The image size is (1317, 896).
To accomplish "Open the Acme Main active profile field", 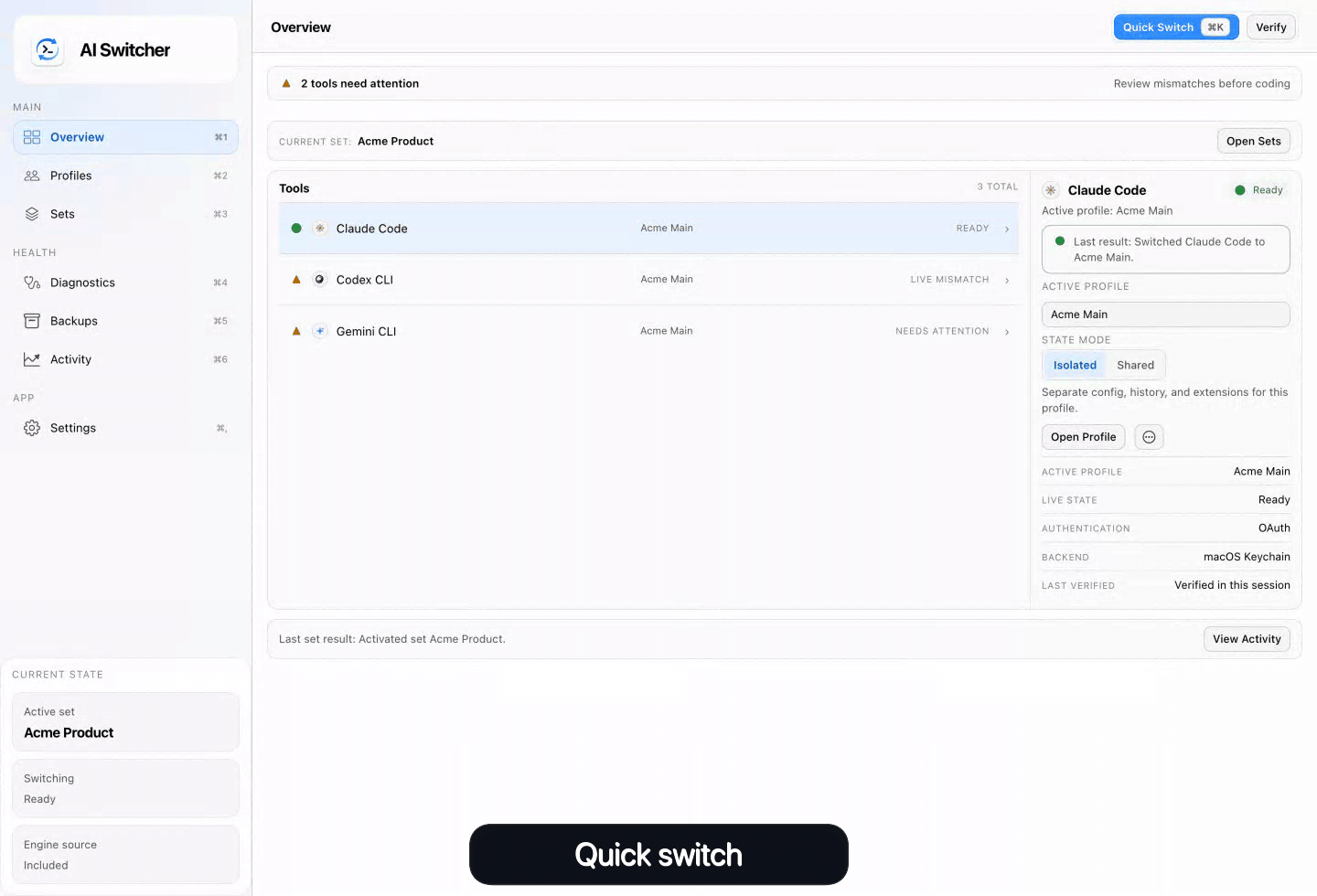I will pyautogui.click(x=1166, y=315).
